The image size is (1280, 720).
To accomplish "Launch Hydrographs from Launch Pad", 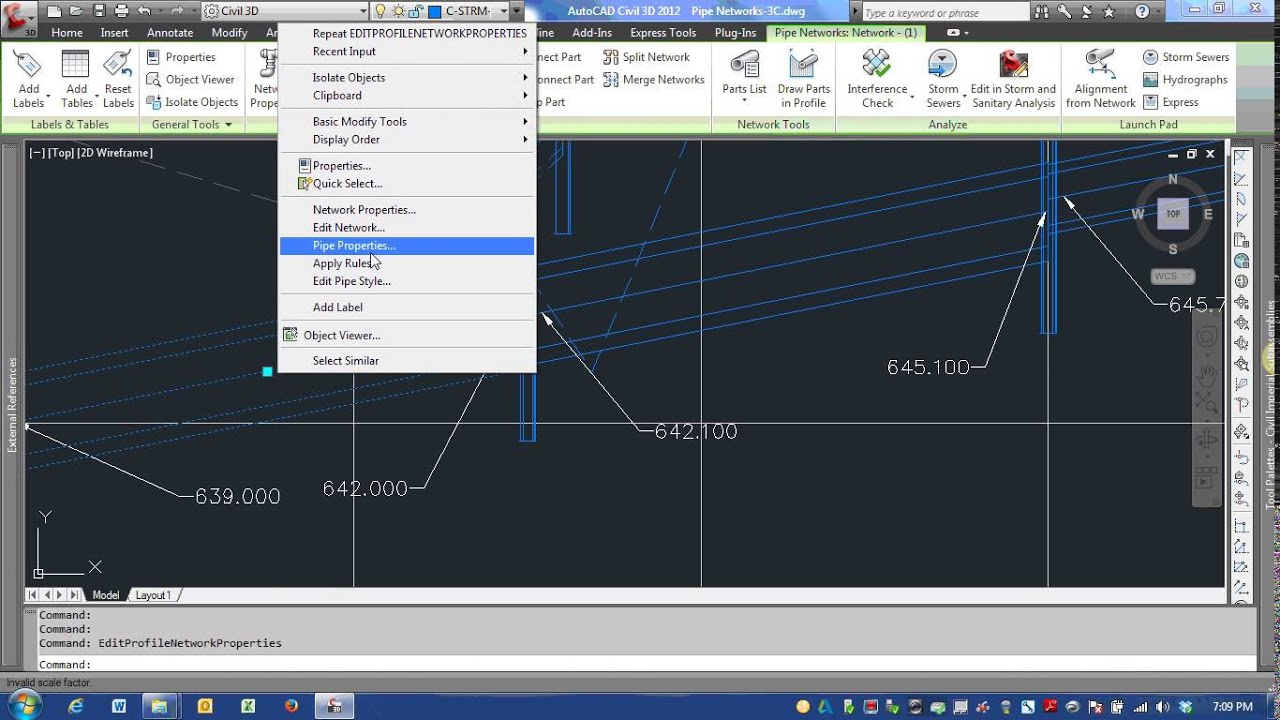I will tap(1185, 79).
